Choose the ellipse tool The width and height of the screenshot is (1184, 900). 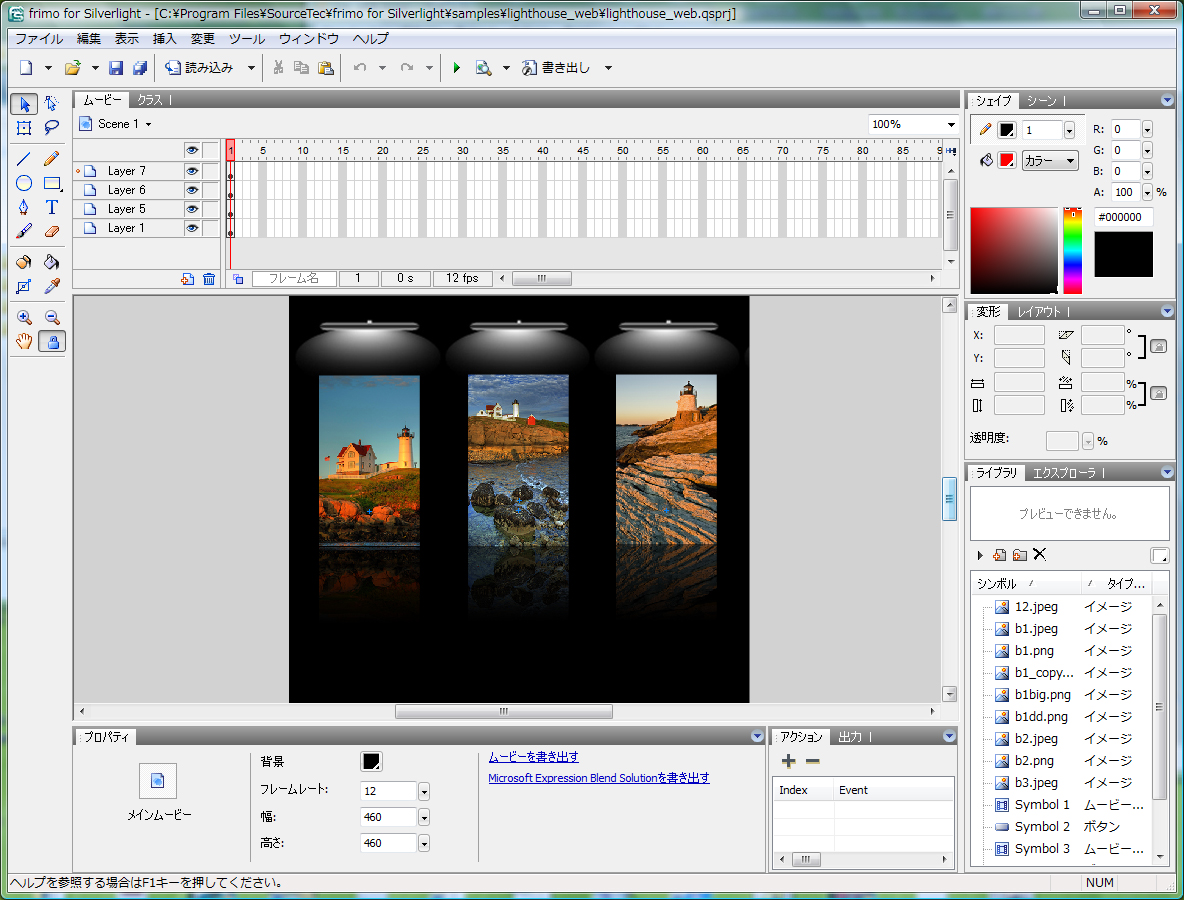(x=24, y=183)
